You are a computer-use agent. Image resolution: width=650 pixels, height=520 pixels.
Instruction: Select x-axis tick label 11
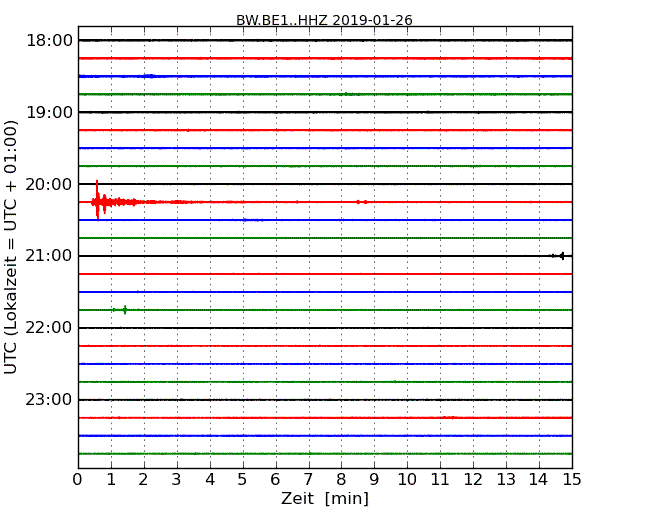pyautogui.click(x=440, y=479)
